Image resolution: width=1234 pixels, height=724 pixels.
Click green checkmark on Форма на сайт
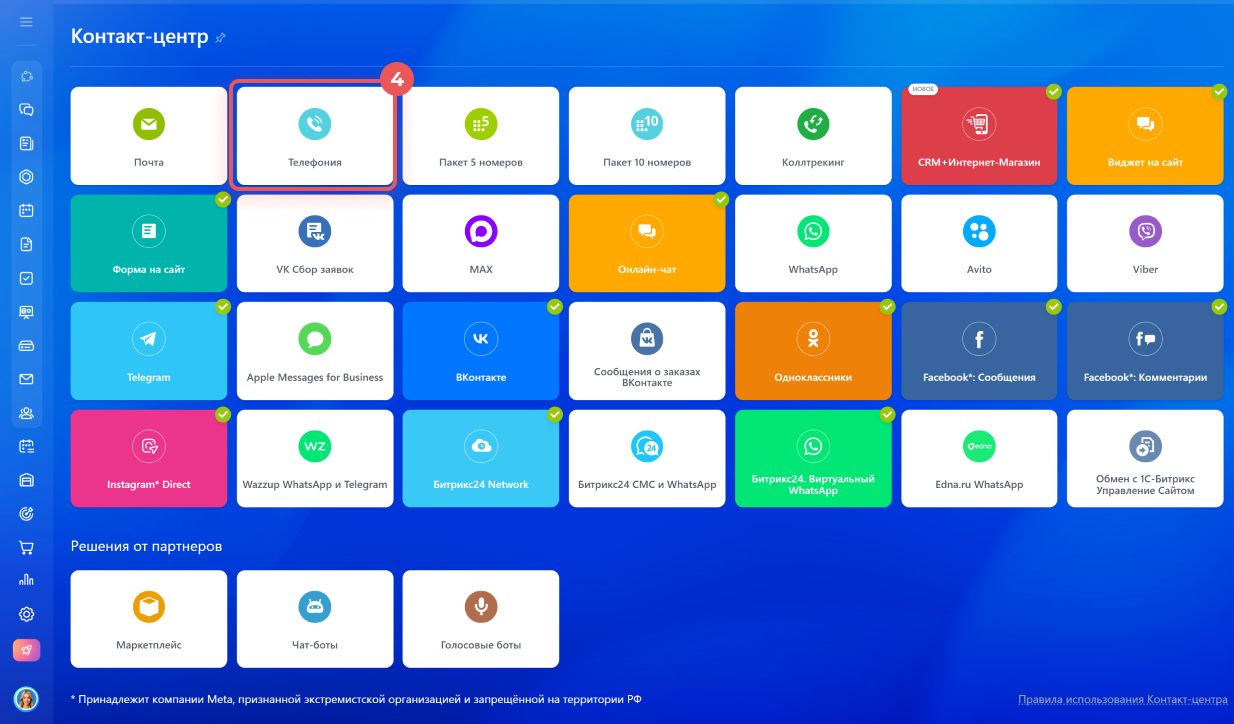223,200
